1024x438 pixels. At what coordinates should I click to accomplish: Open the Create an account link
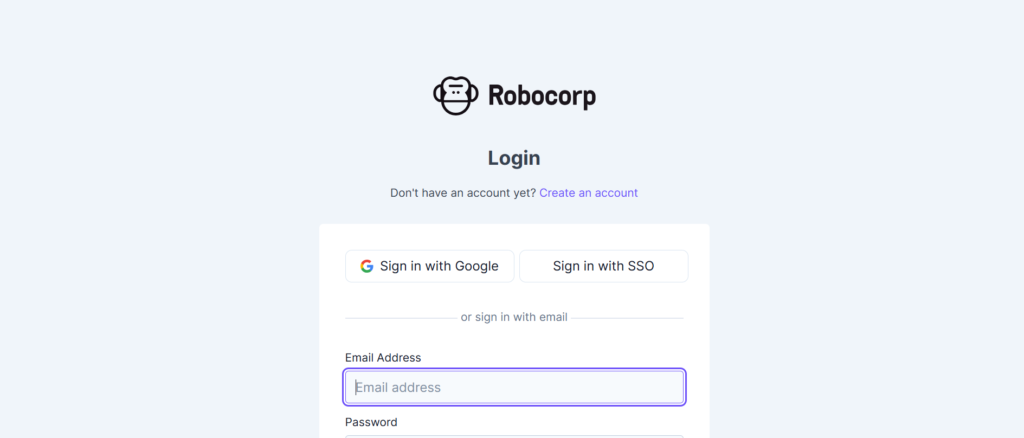click(588, 193)
